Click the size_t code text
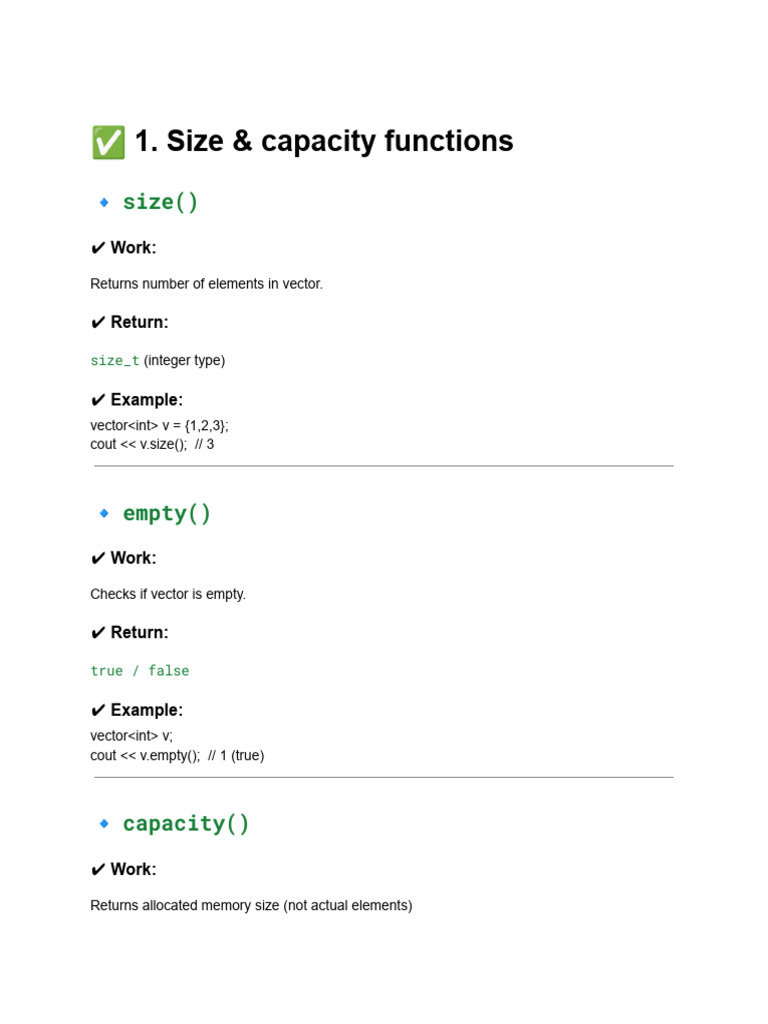Image resolution: width=768 pixels, height=1024 pixels. click(115, 360)
